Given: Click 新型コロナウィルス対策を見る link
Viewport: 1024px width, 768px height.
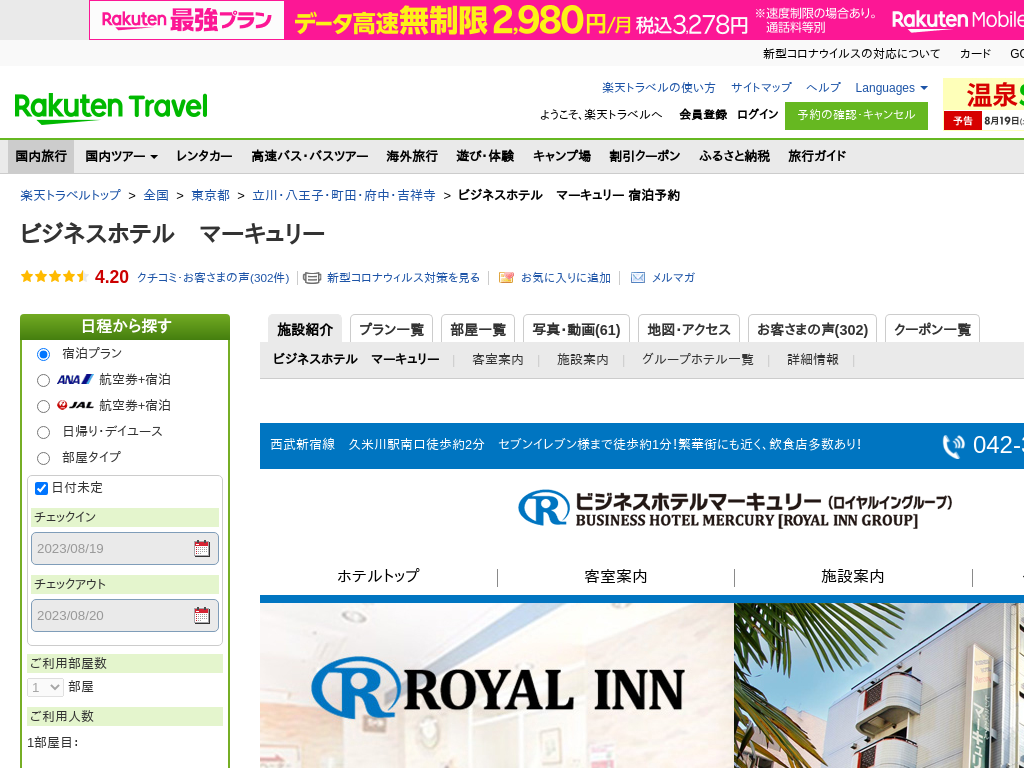Looking at the screenshot, I should click(x=403, y=278).
